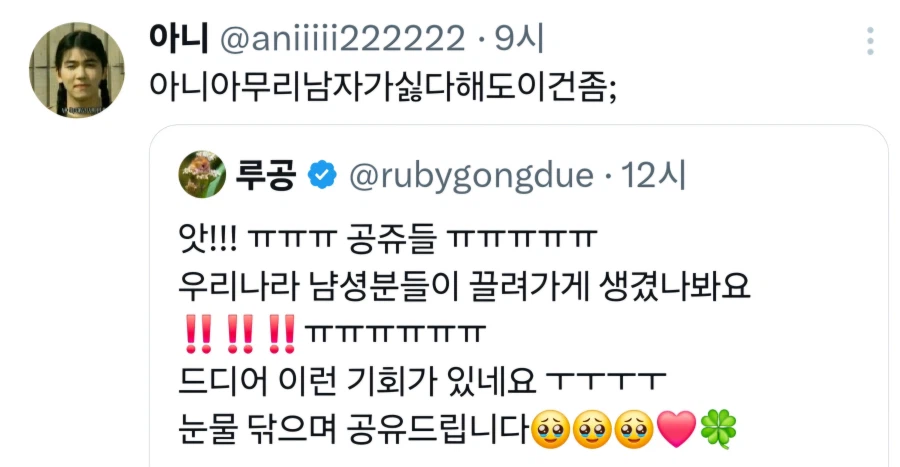Viewport: 900px width, 467px height.
Task: Click the first red double exclamation emoji
Action: coord(199,333)
